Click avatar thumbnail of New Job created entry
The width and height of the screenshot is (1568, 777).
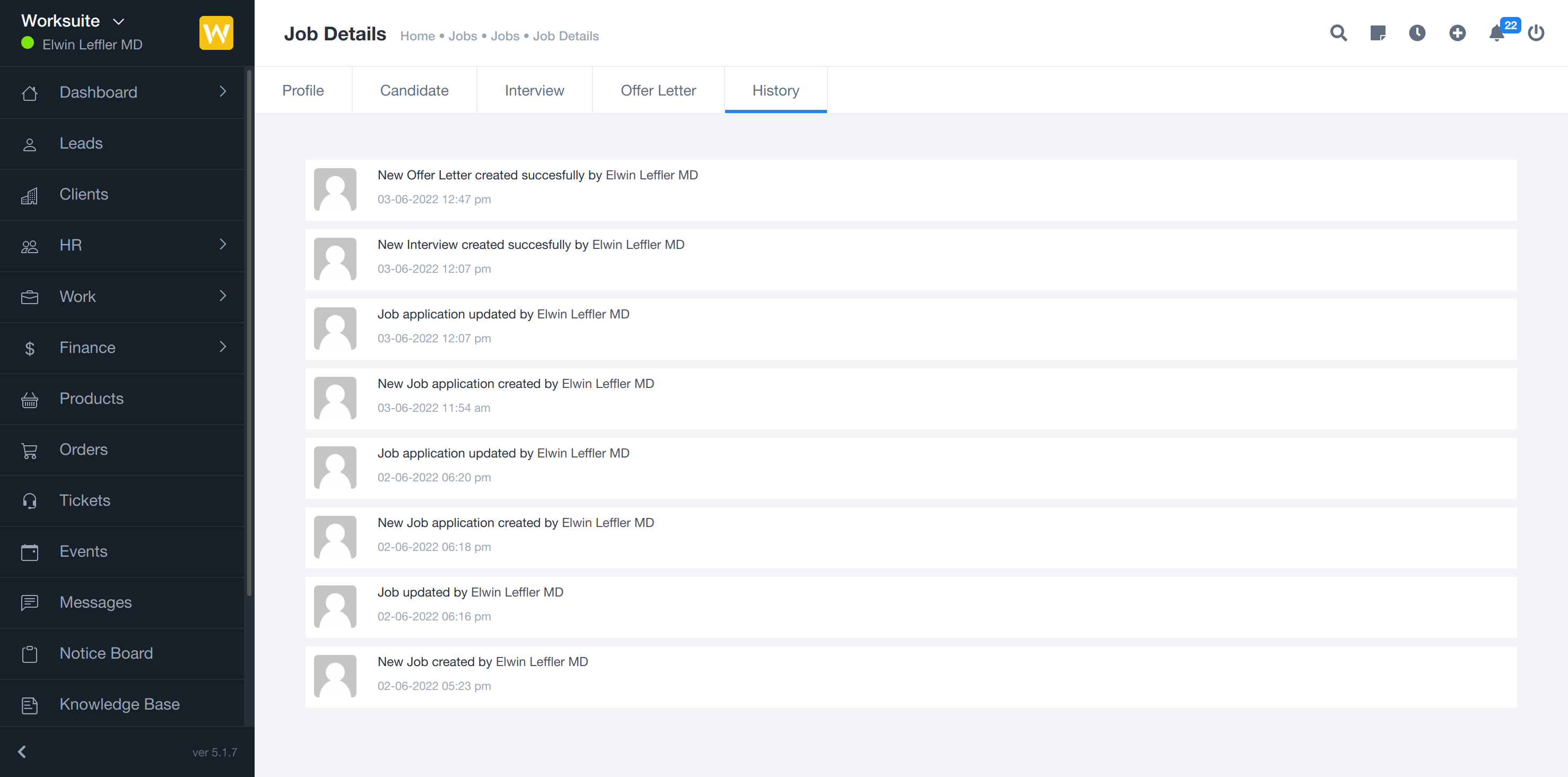pos(335,676)
